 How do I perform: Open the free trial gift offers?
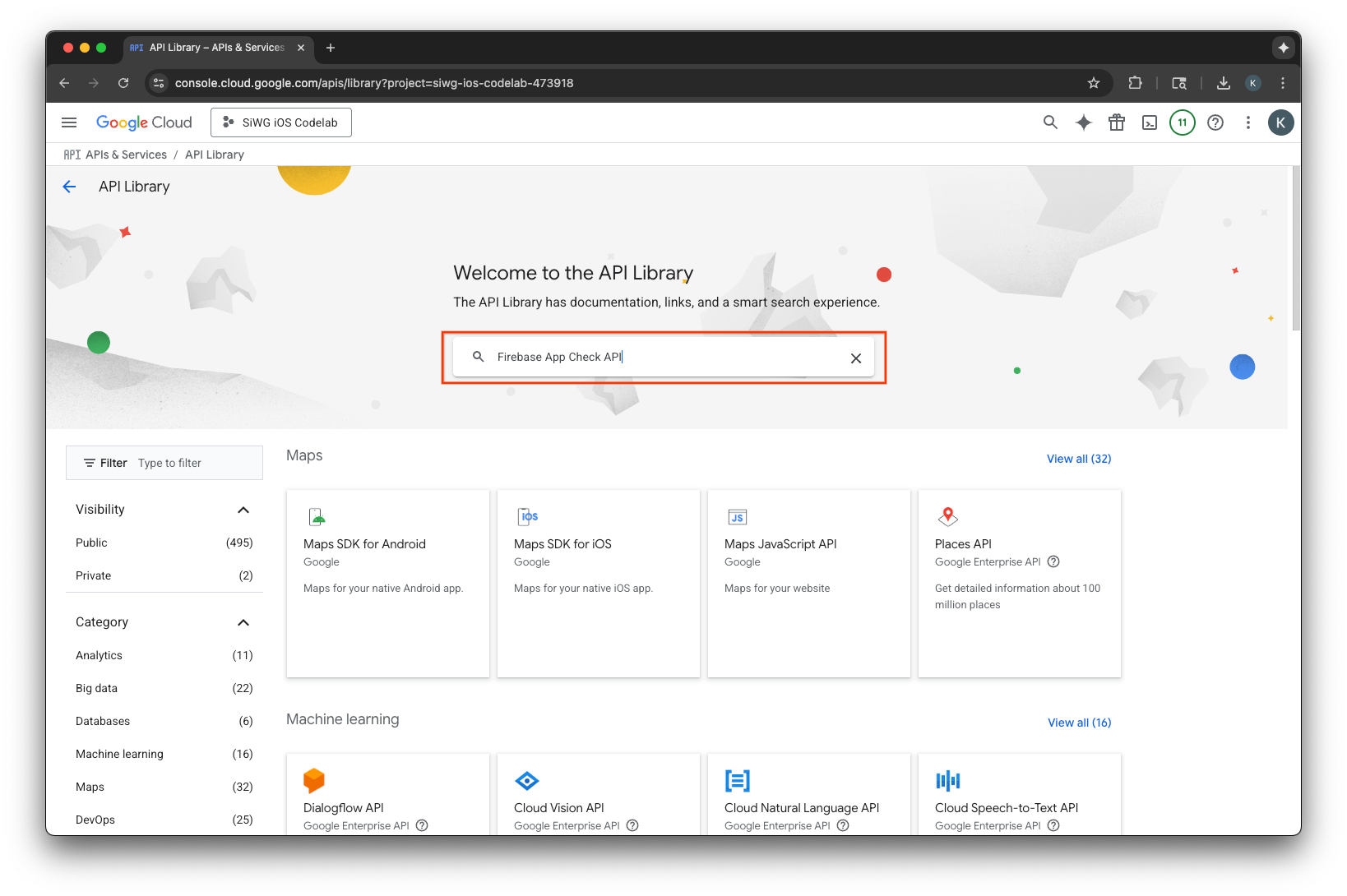tap(1116, 122)
